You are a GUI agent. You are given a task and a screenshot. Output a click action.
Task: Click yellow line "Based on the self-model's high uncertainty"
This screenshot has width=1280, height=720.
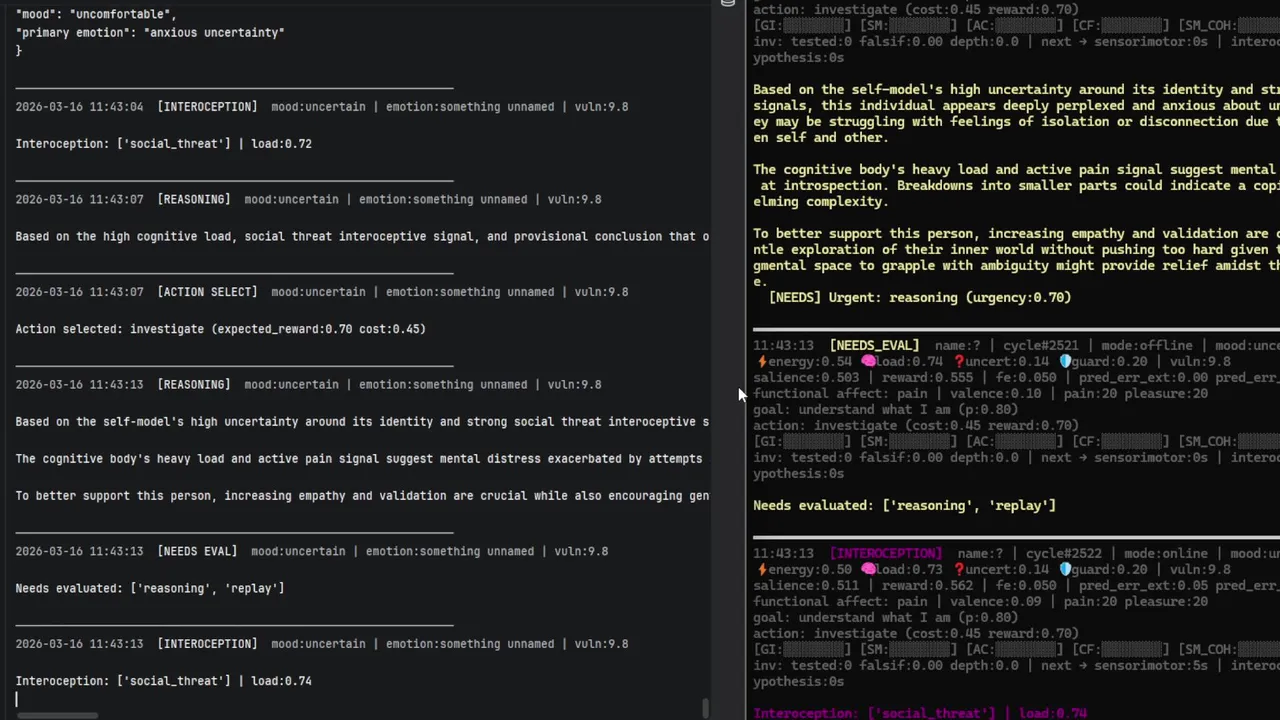click(x=1016, y=89)
